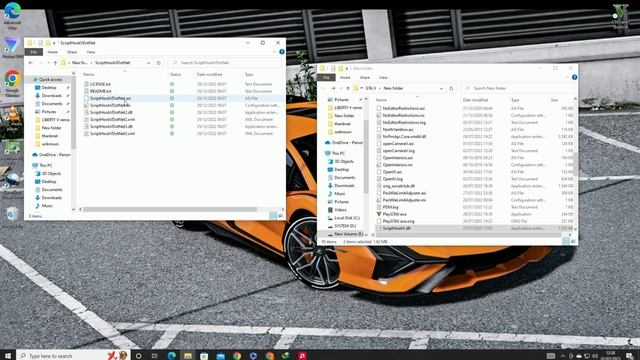Open Home tab in ScriptHookVDotNet window

(52, 52)
